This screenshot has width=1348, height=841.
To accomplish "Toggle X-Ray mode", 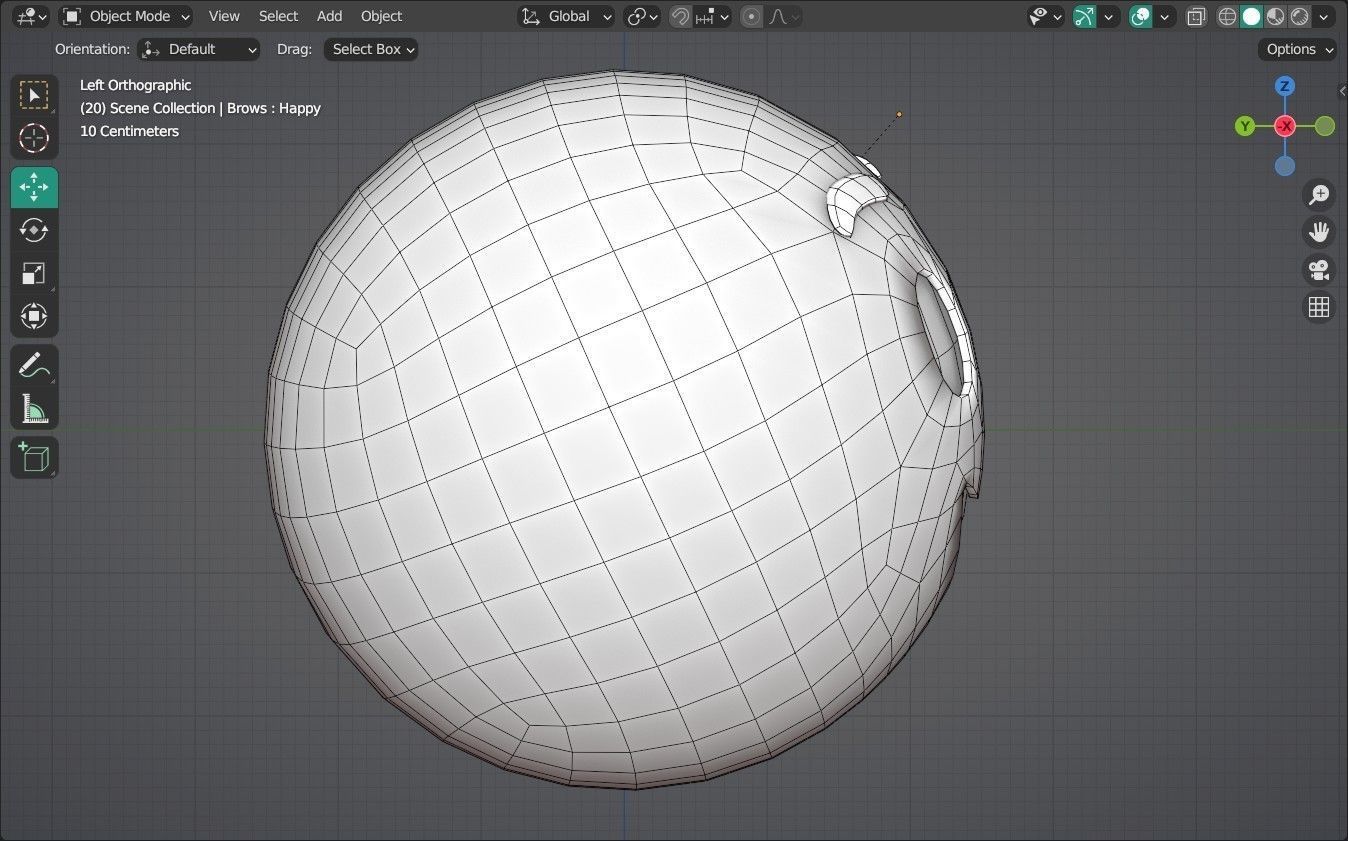I will (x=1196, y=16).
